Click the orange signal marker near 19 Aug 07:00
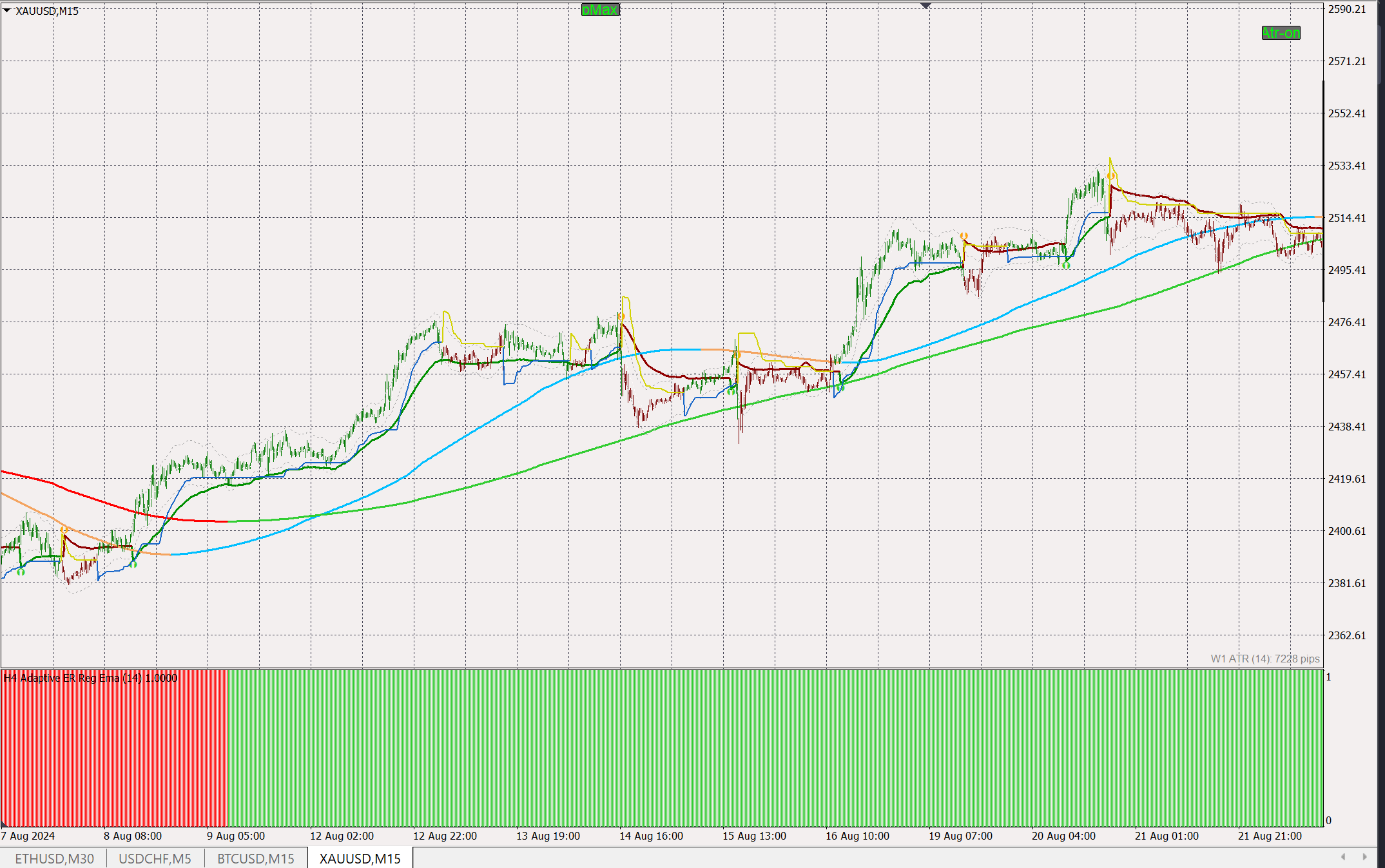 (x=964, y=236)
